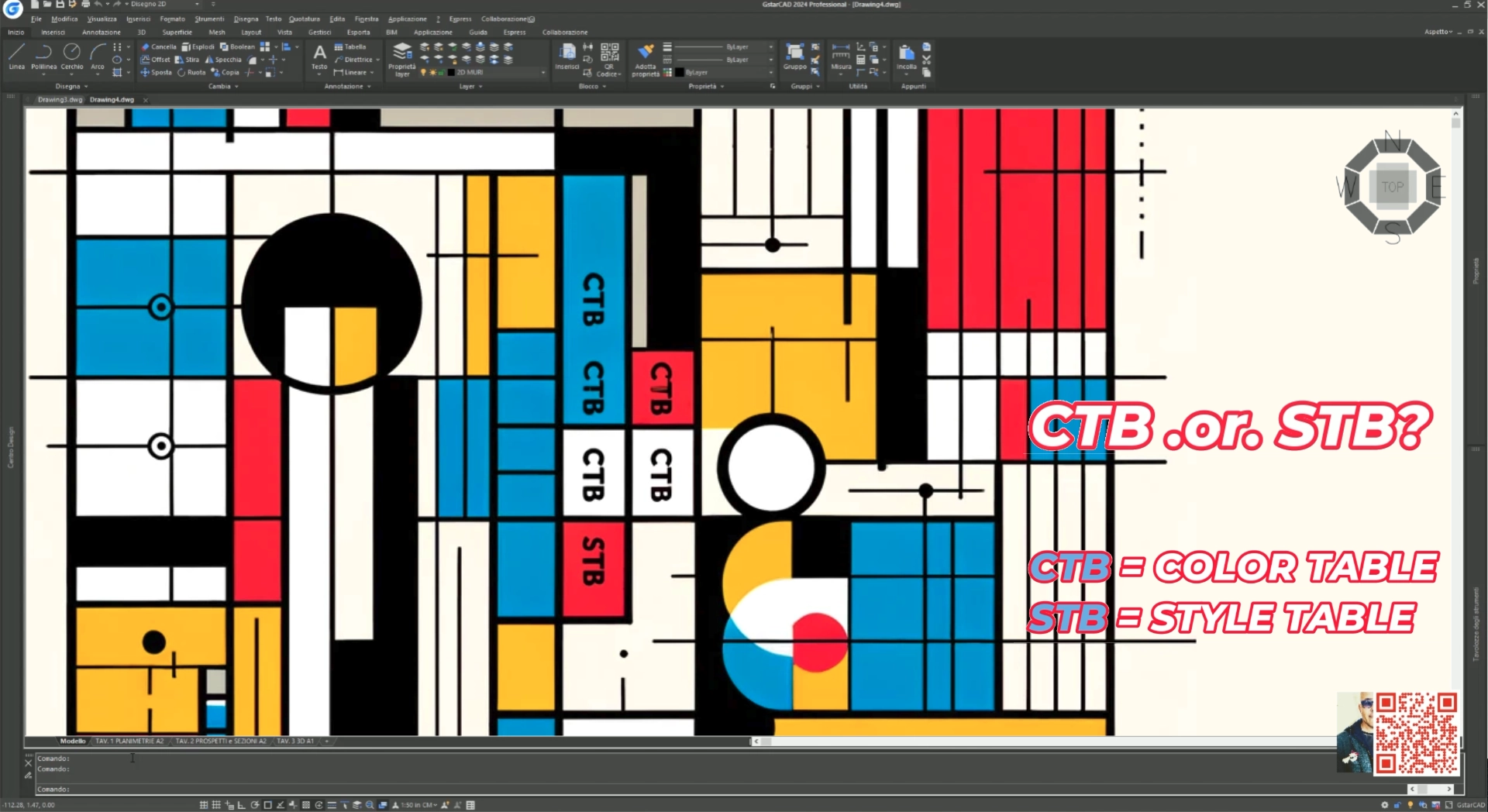This screenshot has width=1488, height=812.
Task: Toggle ortho mode in status bar
Action: [242, 805]
